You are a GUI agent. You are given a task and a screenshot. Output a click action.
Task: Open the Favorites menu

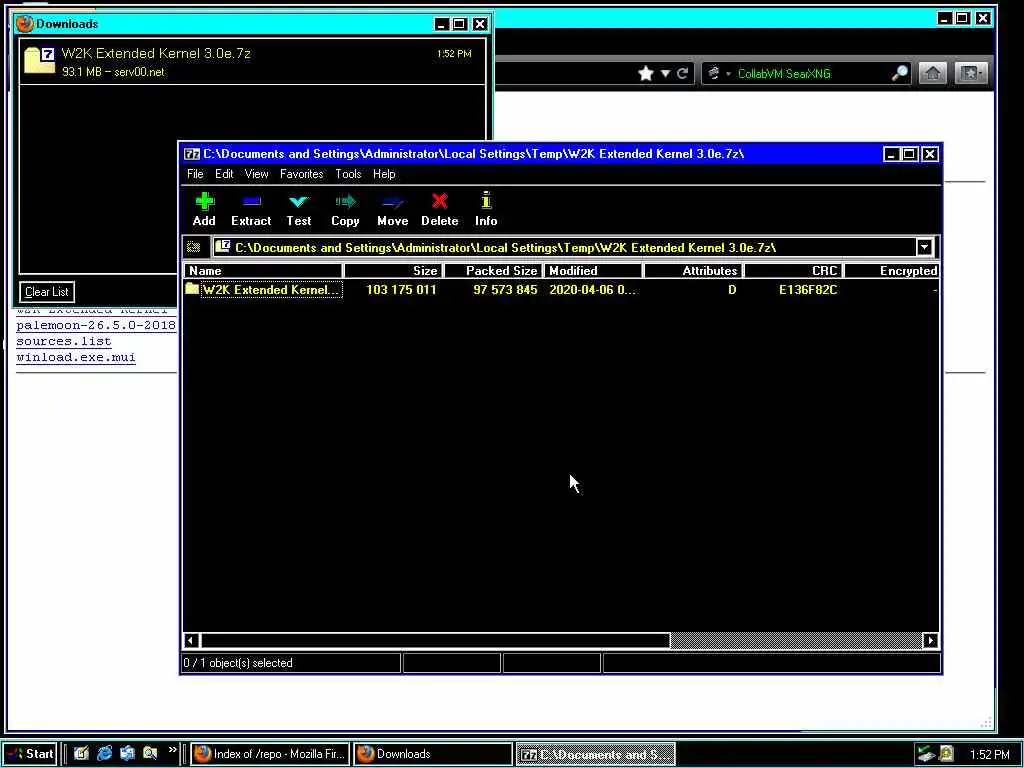[x=301, y=174]
